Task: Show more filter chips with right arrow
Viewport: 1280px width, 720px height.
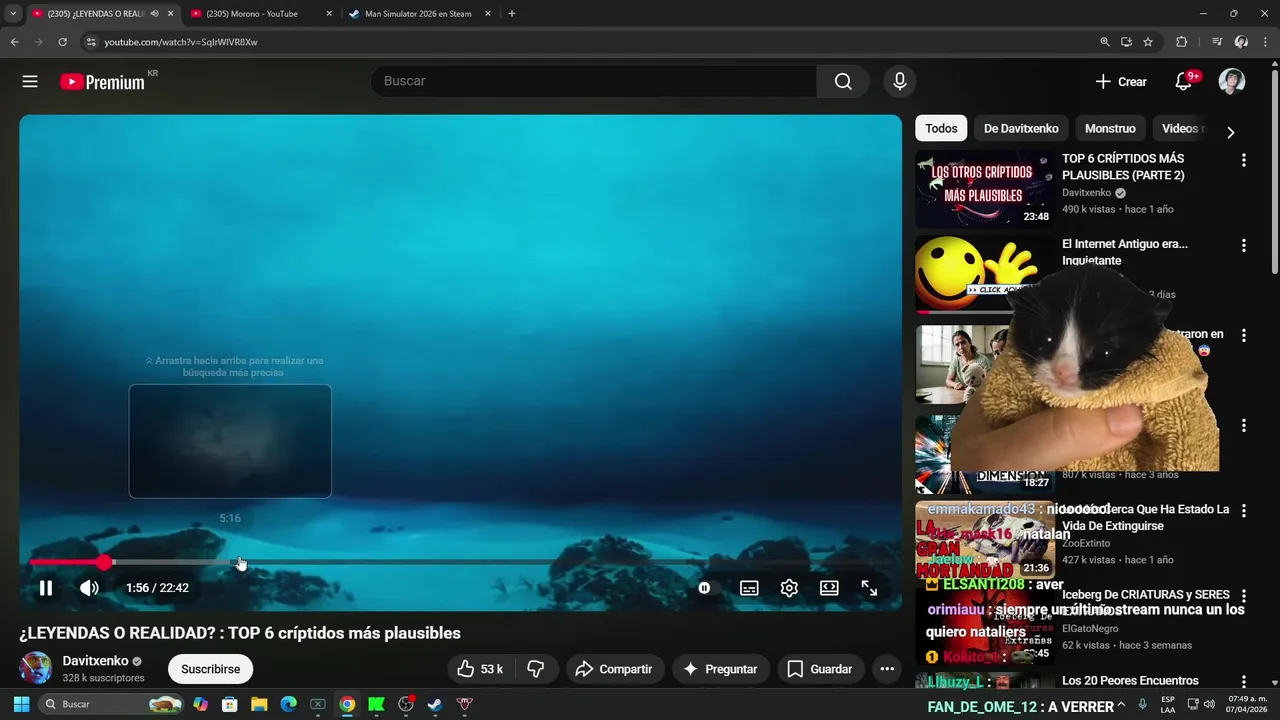Action: click(1230, 132)
